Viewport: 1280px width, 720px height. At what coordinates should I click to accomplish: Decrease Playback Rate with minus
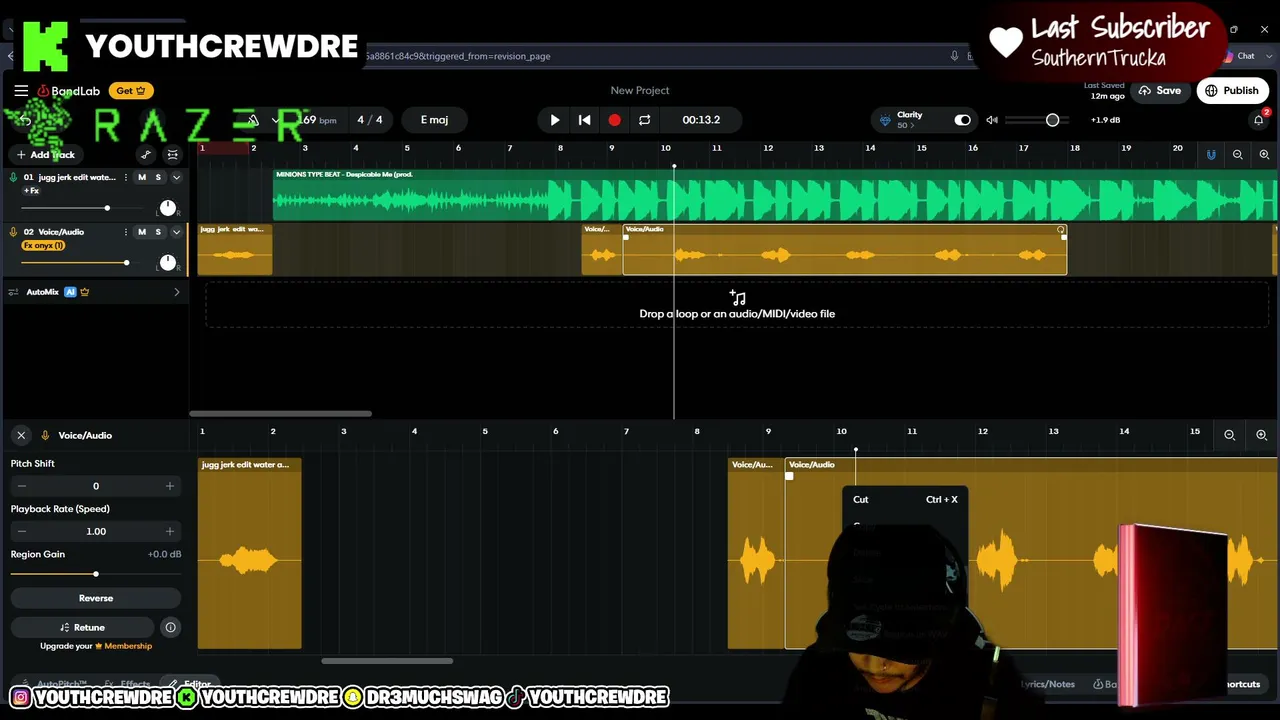click(x=22, y=531)
